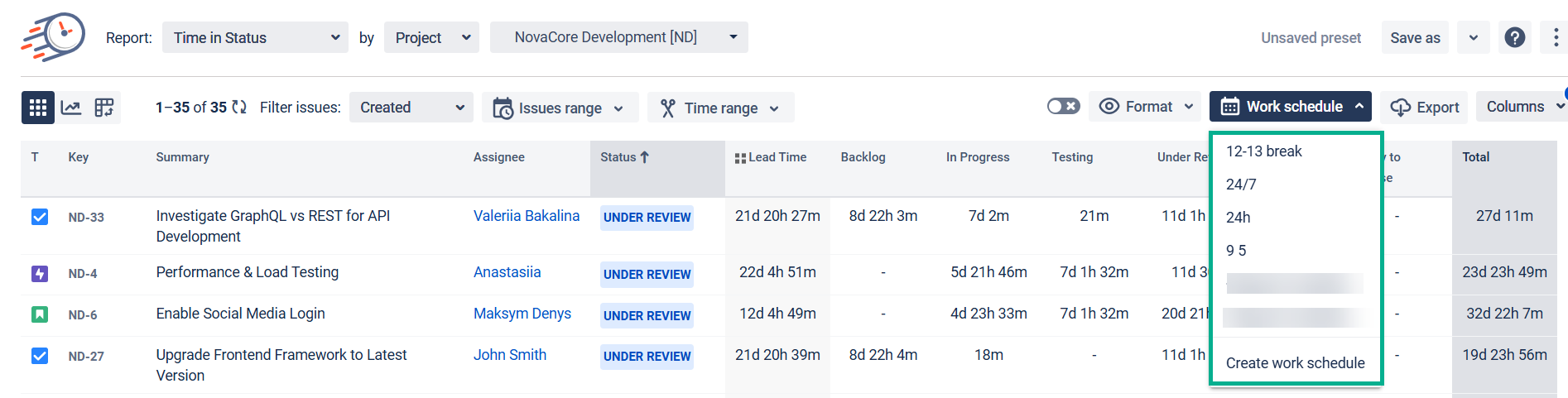Click the refresh issues icon

pos(239,108)
